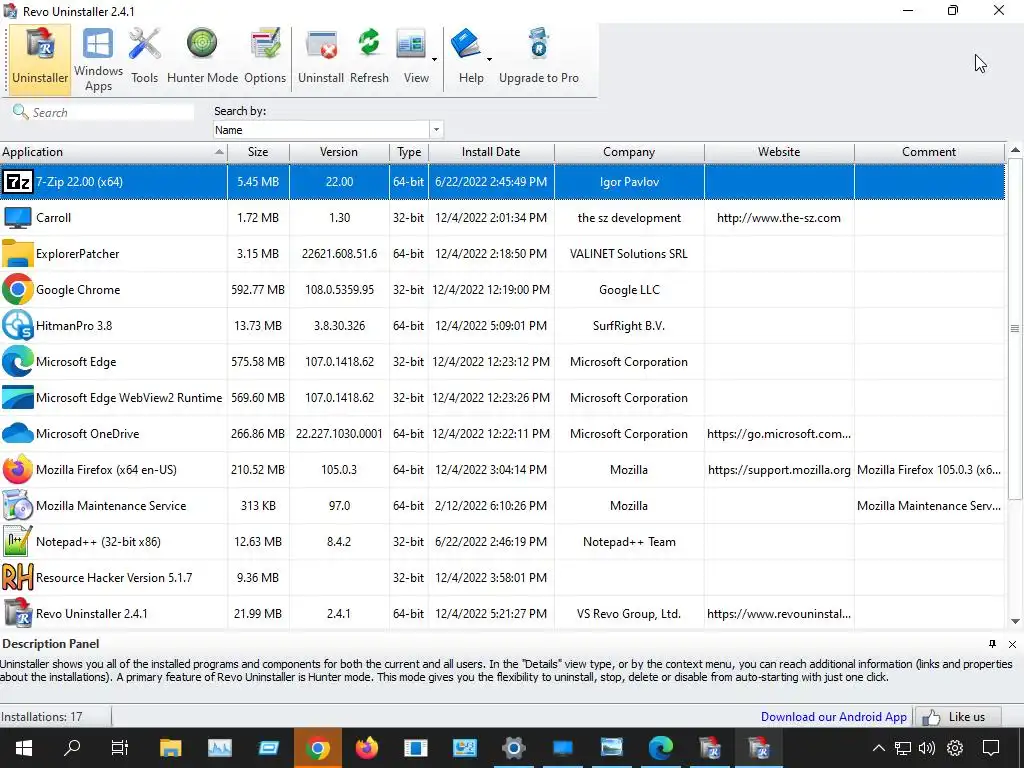The image size is (1024, 768).
Task: Open taskbar search magnifier
Action: pos(72,748)
